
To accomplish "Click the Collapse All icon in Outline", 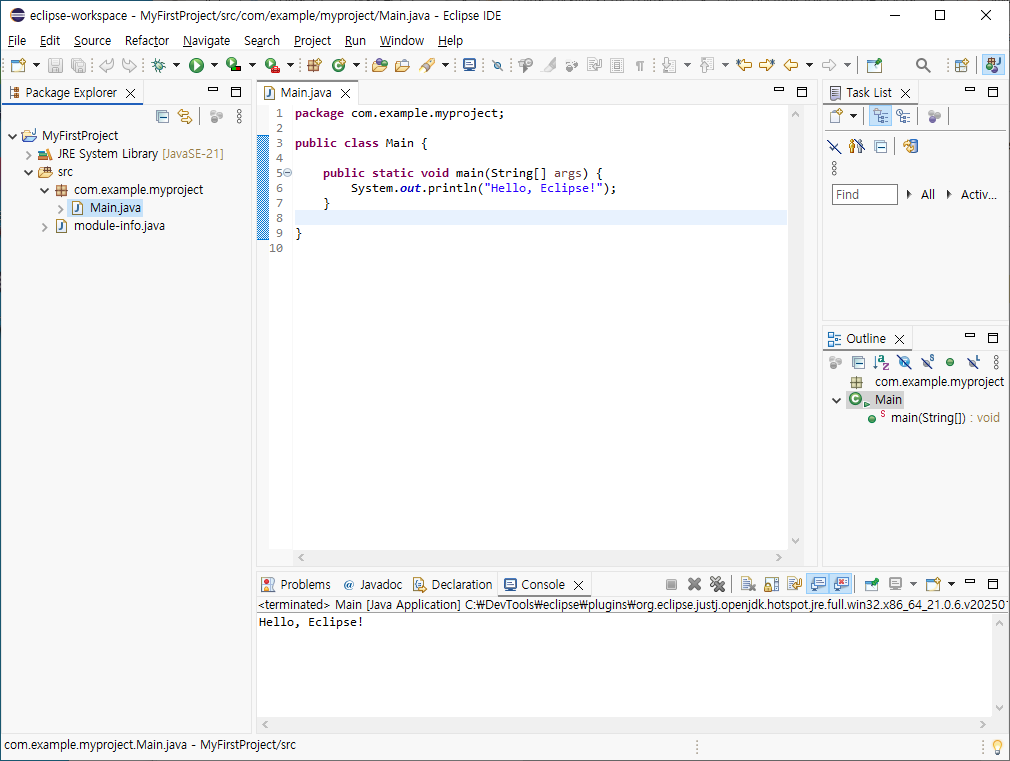I will (858, 362).
